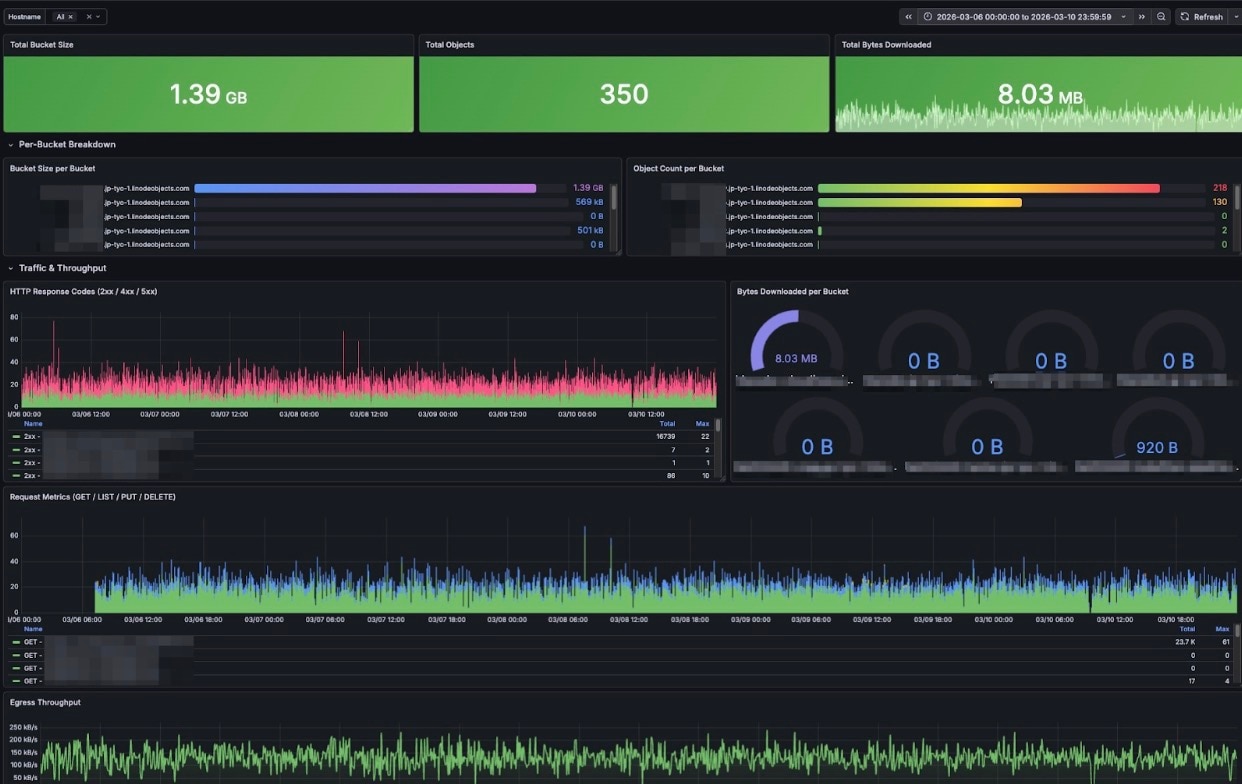Shift time range later with the » arrow
Screen dimensions: 1242x784
tap(1142, 16)
